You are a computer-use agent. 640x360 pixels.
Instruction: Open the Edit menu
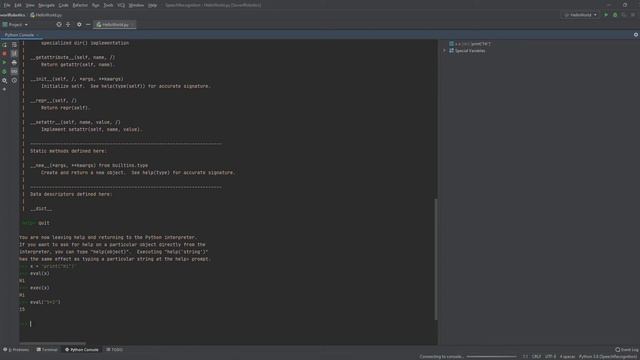coord(18,5)
